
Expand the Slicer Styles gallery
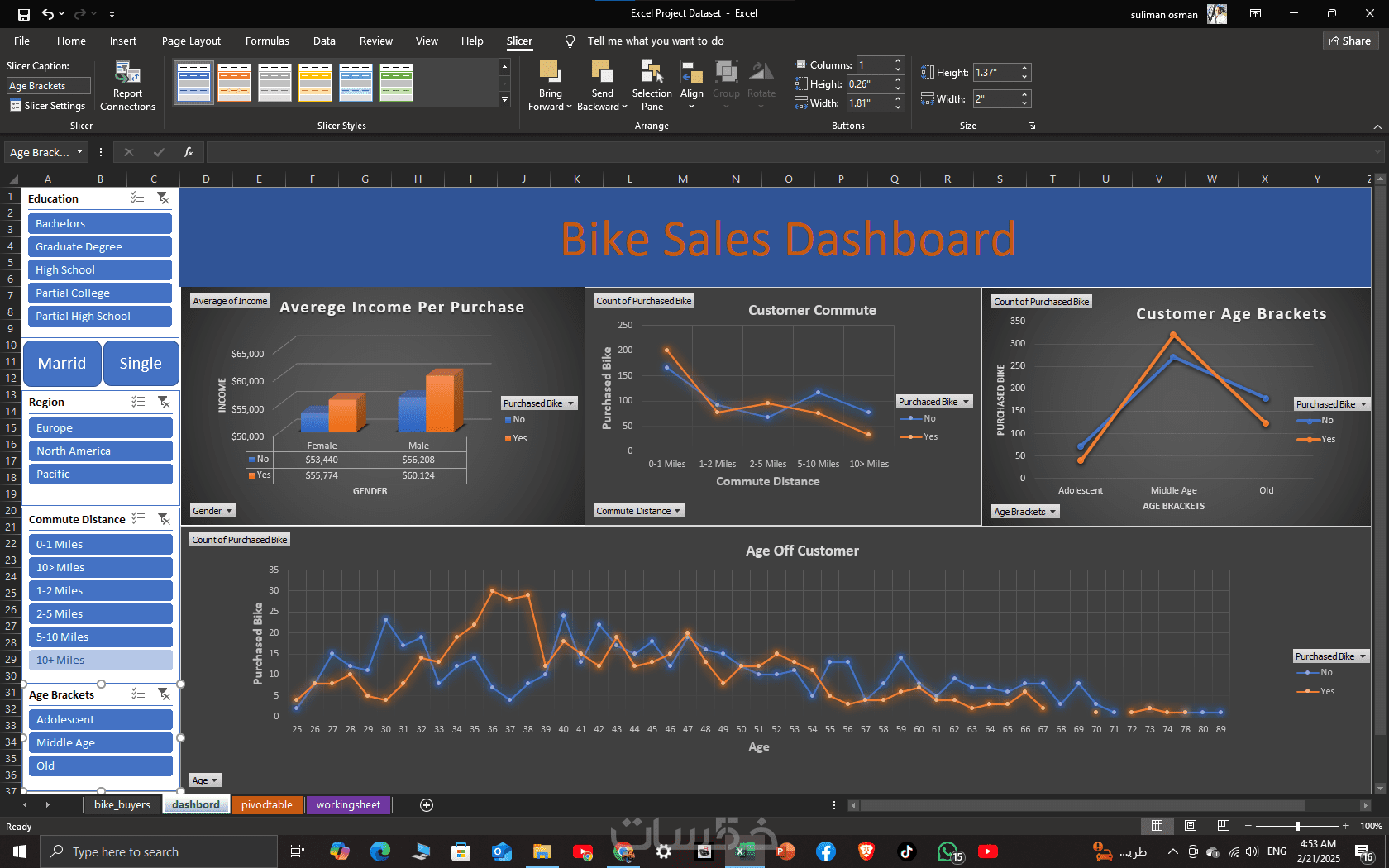pyautogui.click(x=504, y=99)
